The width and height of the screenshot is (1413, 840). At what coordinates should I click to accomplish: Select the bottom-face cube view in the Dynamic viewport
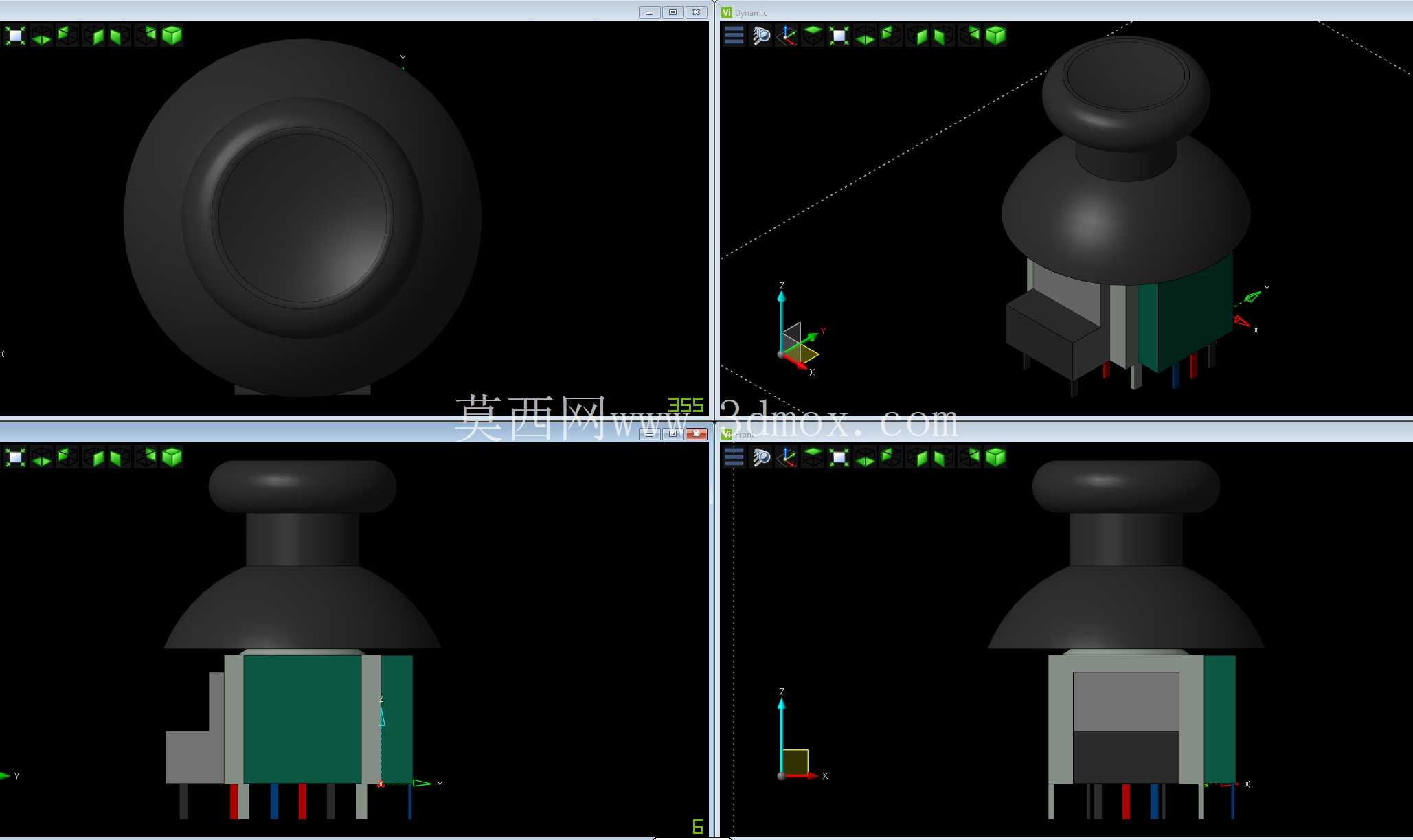865,36
